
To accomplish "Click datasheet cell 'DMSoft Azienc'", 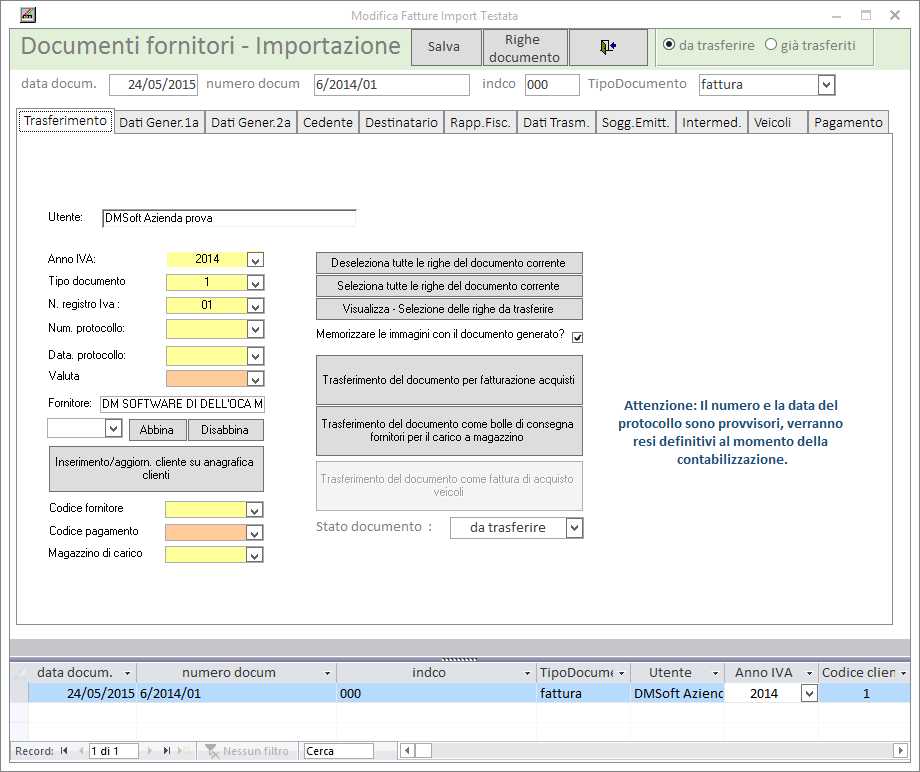I will coord(678,693).
